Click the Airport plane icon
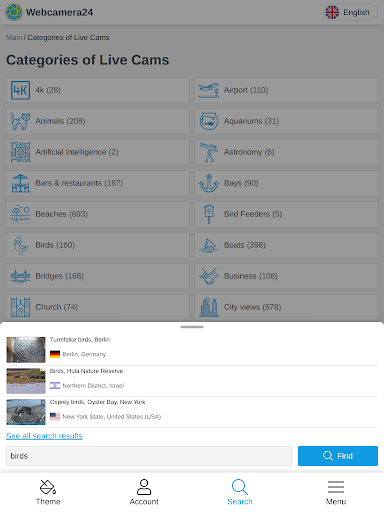The width and height of the screenshot is (384, 512). click(x=209, y=90)
